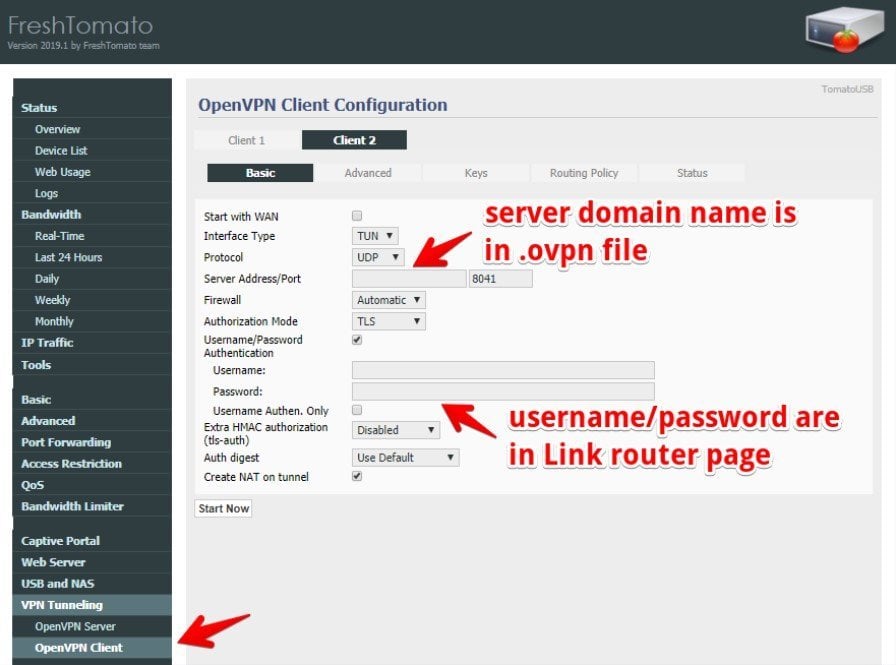Uncheck Username/Password Authentication checkbox
The image size is (896, 665).
(x=357, y=340)
